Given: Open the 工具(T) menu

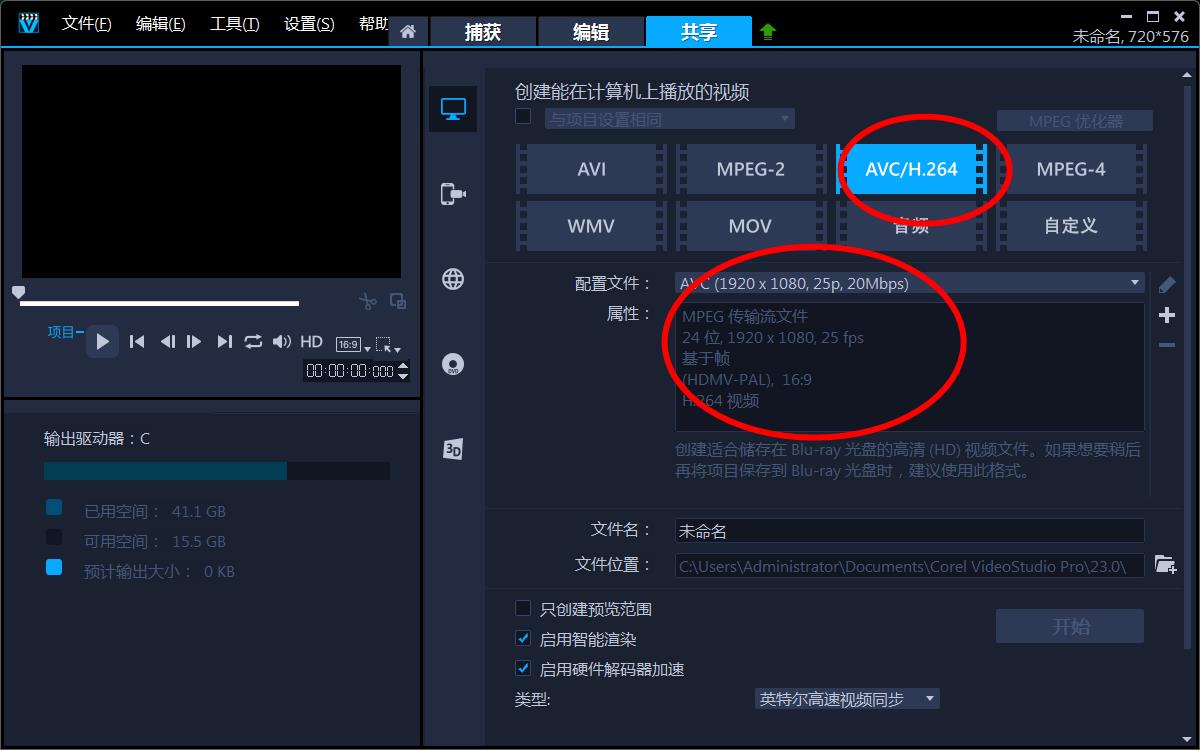Looking at the screenshot, I should (234, 24).
